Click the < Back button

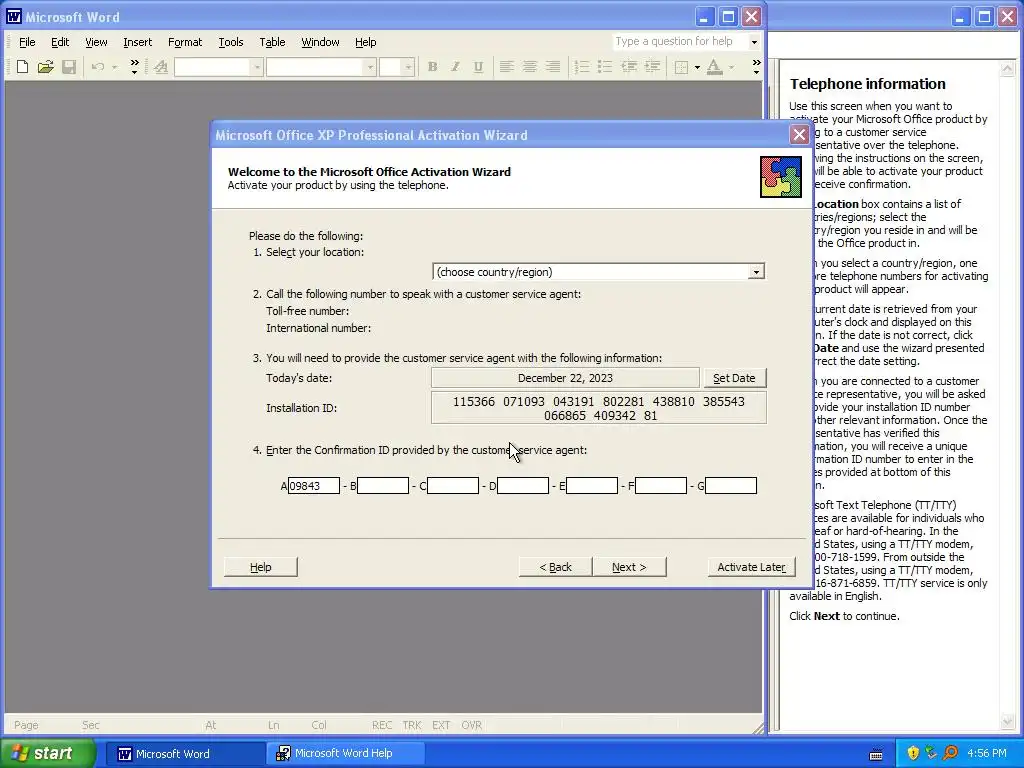[555, 567]
